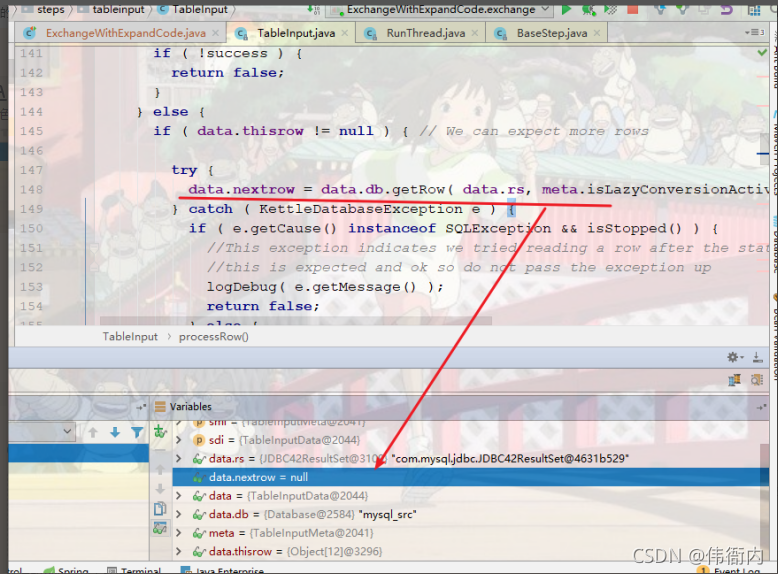Open the Event Log

tap(729, 570)
